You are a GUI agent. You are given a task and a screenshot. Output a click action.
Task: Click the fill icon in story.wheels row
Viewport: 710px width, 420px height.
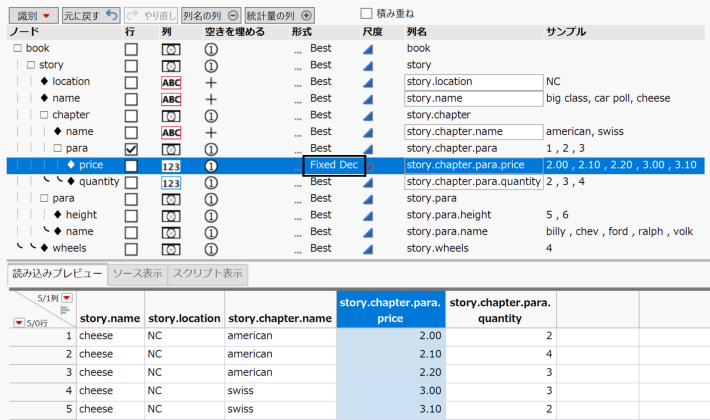[211, 248]
